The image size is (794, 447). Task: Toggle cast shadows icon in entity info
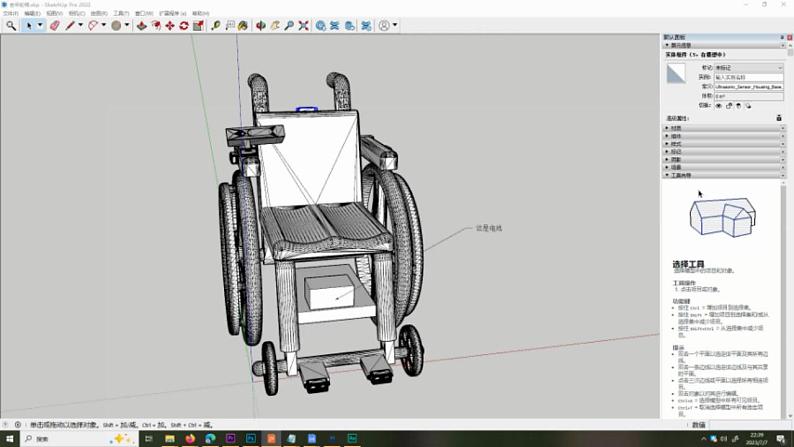(749, 105)
